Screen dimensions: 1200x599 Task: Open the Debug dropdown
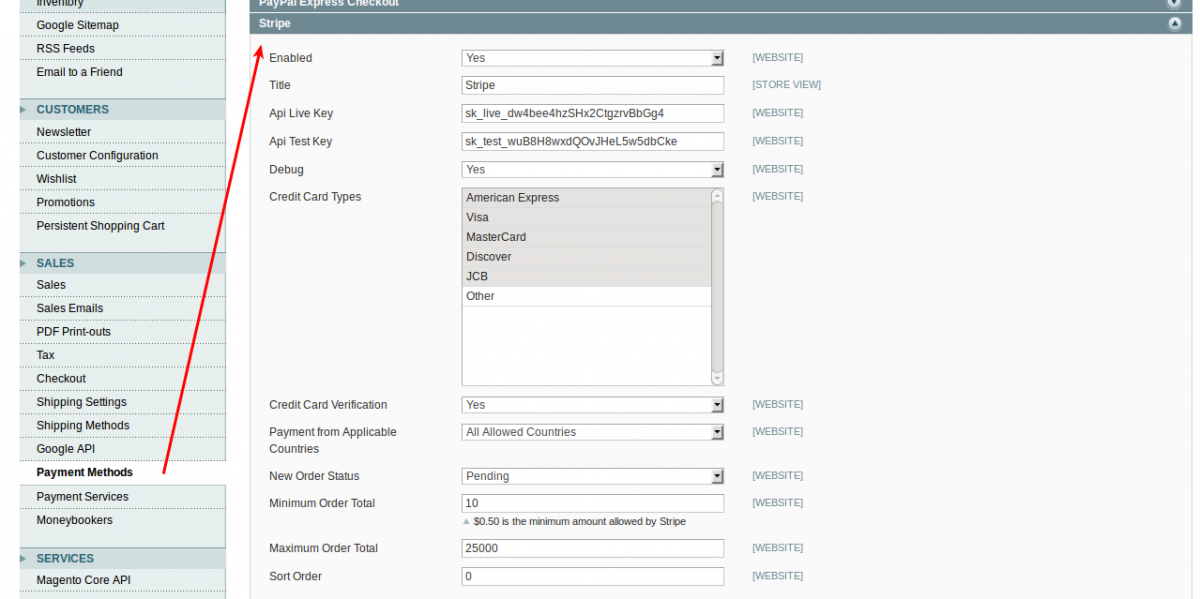tap(592, 170)
